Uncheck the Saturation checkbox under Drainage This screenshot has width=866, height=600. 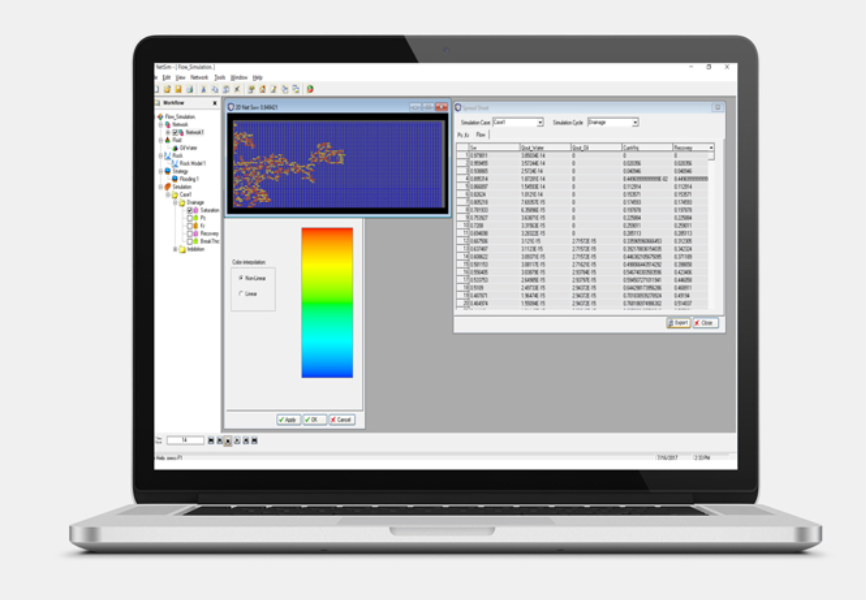pos(189,210)
